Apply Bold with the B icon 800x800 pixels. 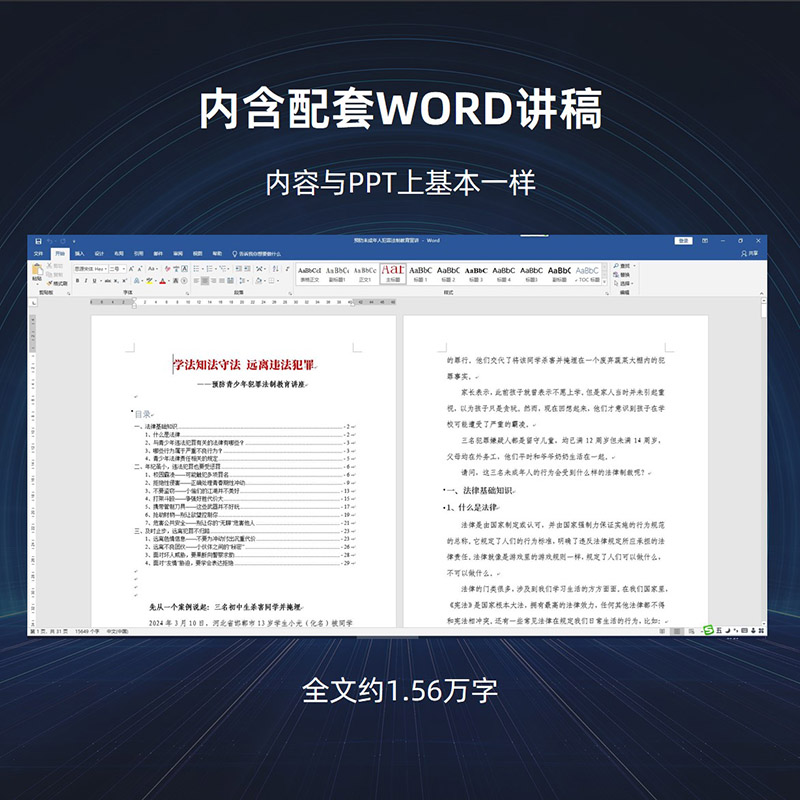click(78, 281)
